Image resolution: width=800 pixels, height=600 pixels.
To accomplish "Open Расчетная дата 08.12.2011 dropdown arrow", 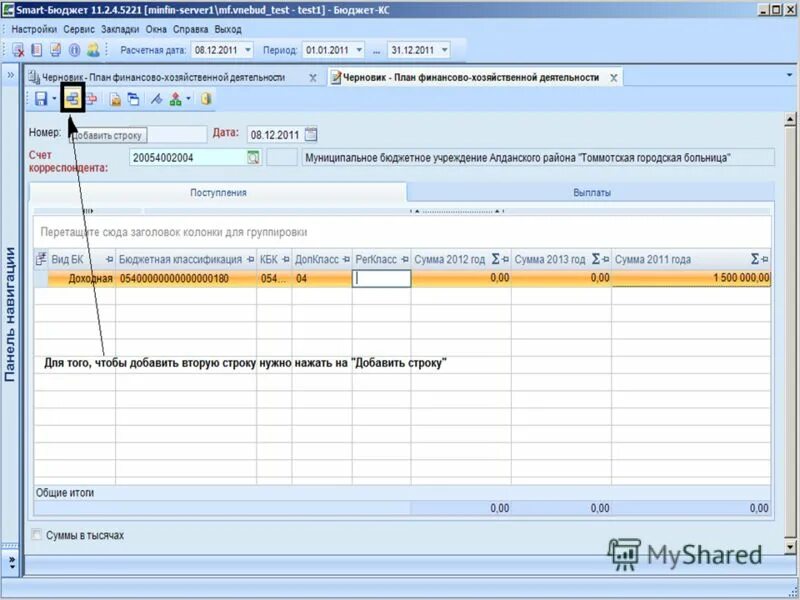I will (x=248, y=50).
